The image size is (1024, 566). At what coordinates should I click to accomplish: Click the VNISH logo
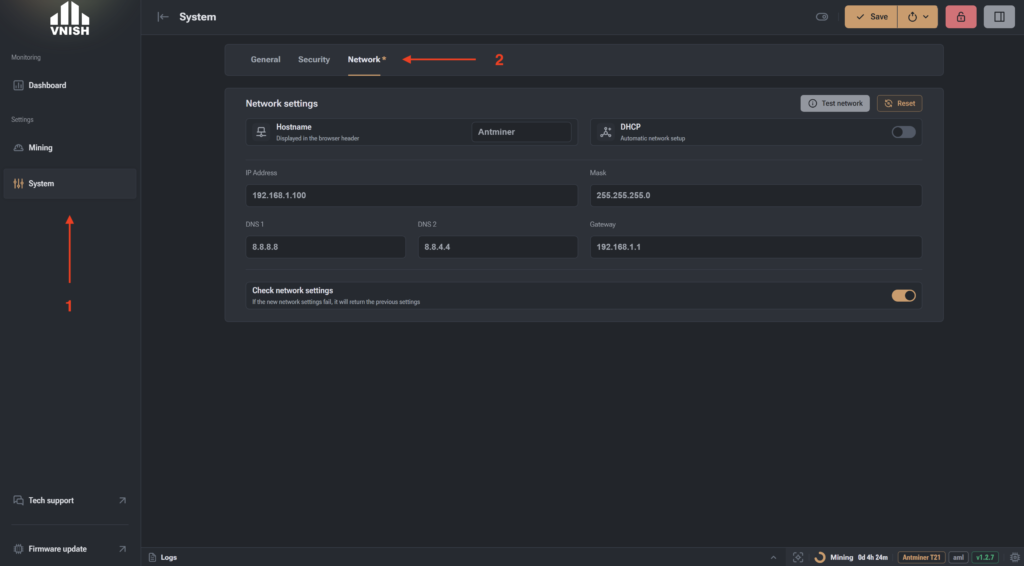pyautogui.click(x=70, y=18)
